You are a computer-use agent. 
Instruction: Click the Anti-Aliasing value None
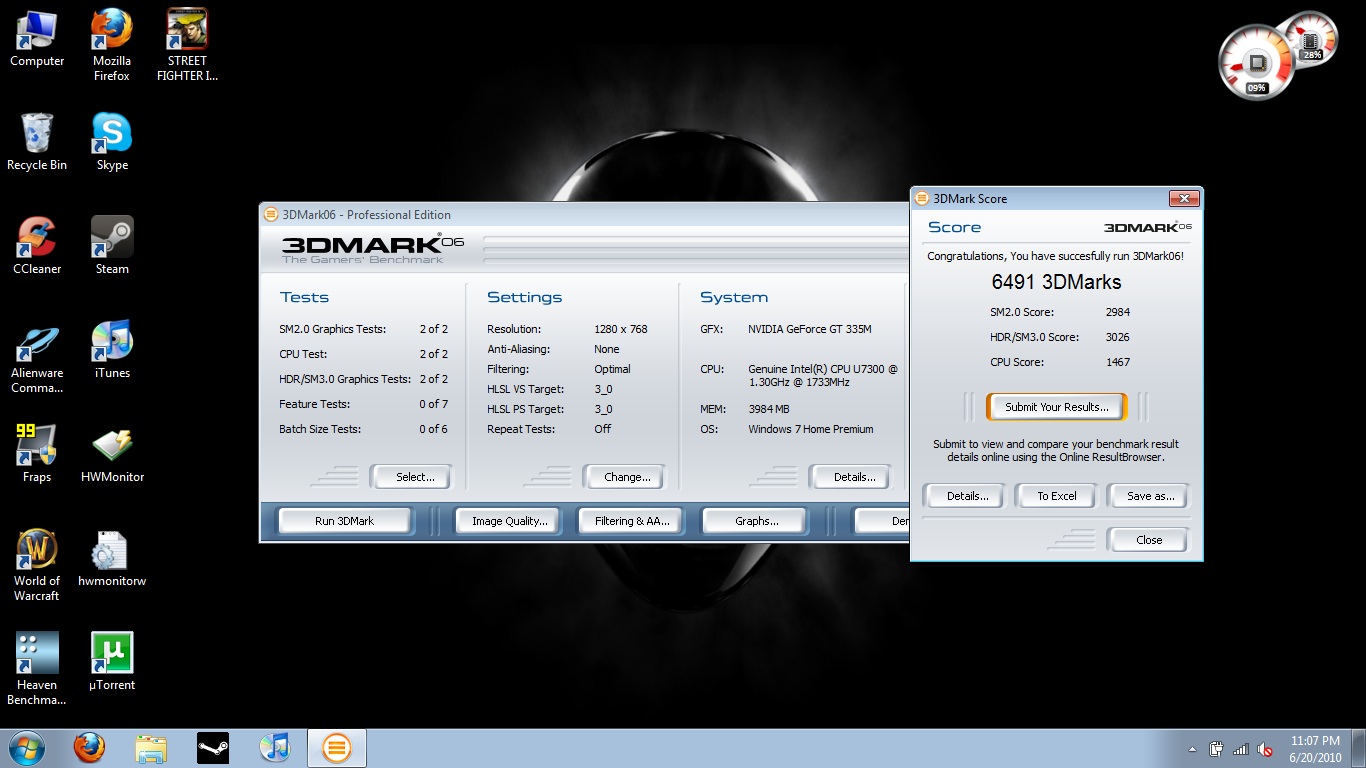point(607,349)
